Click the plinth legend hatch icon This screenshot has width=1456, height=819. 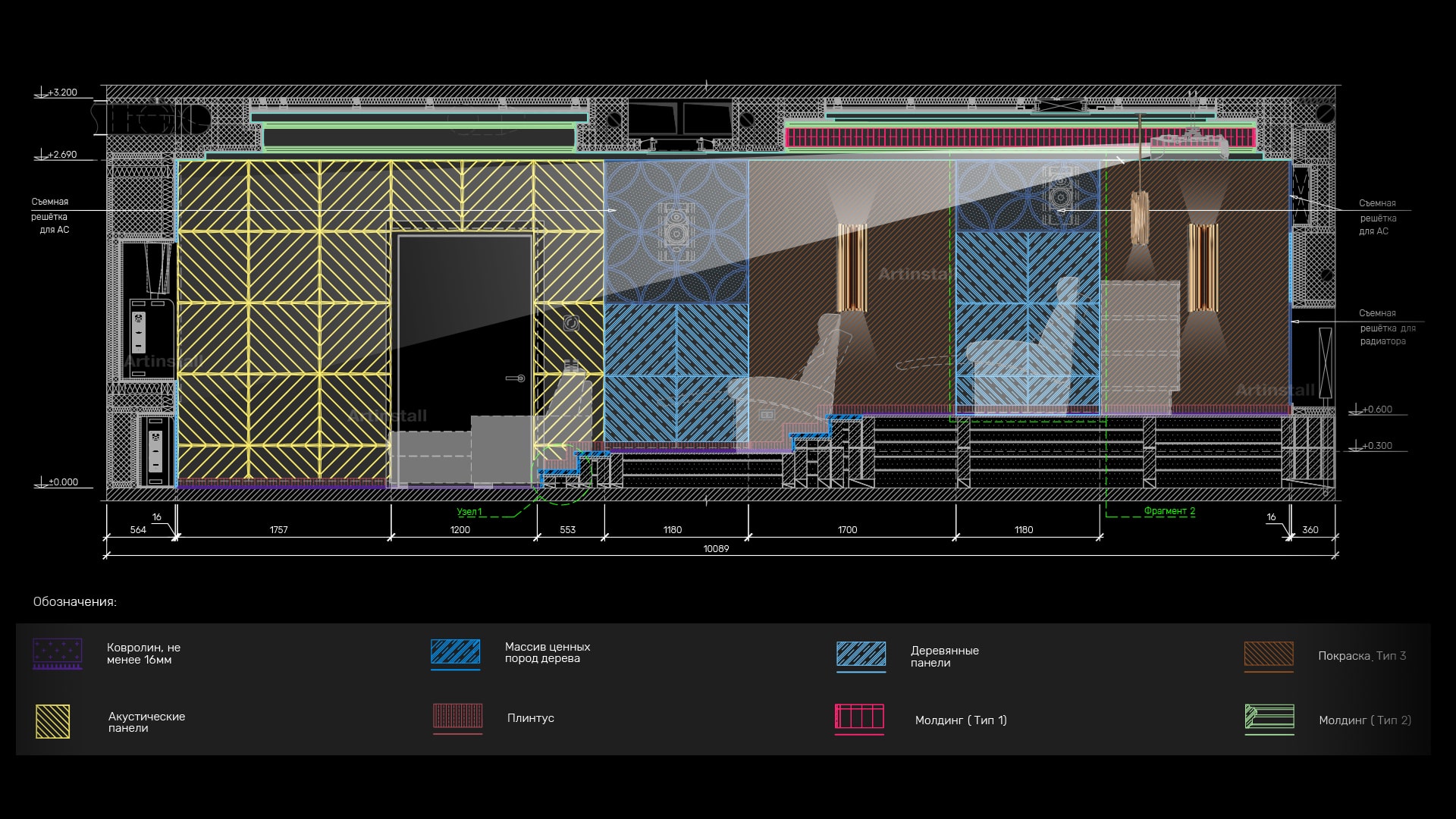coord(457,717)
